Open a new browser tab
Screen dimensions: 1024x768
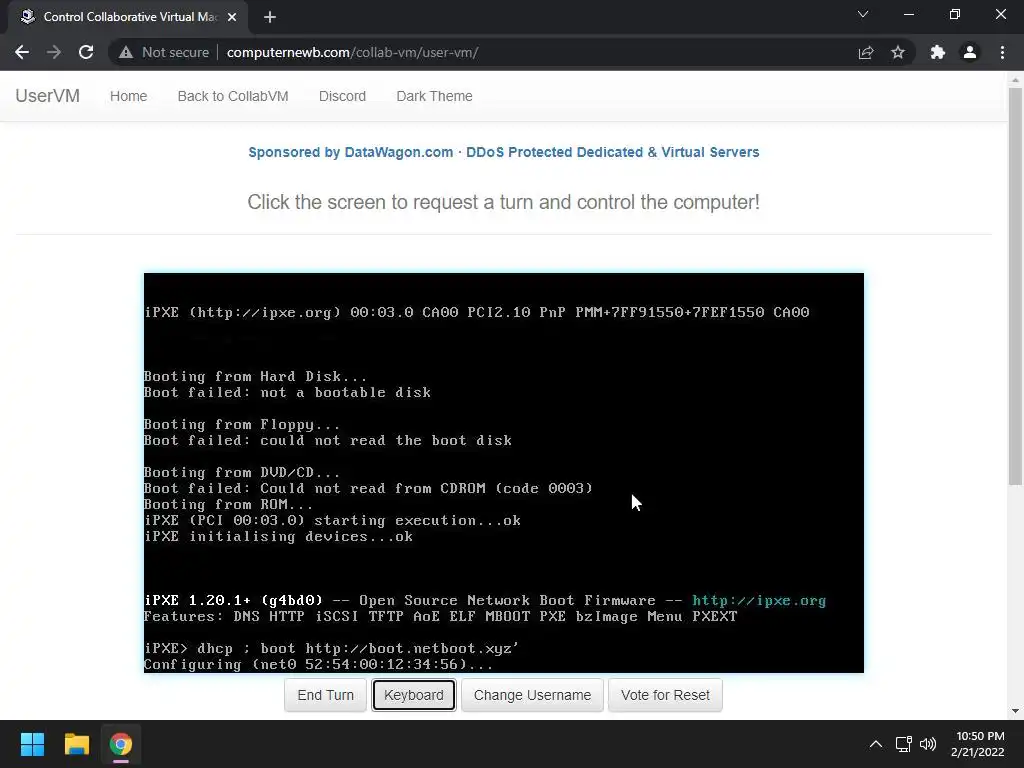[270, 17]
